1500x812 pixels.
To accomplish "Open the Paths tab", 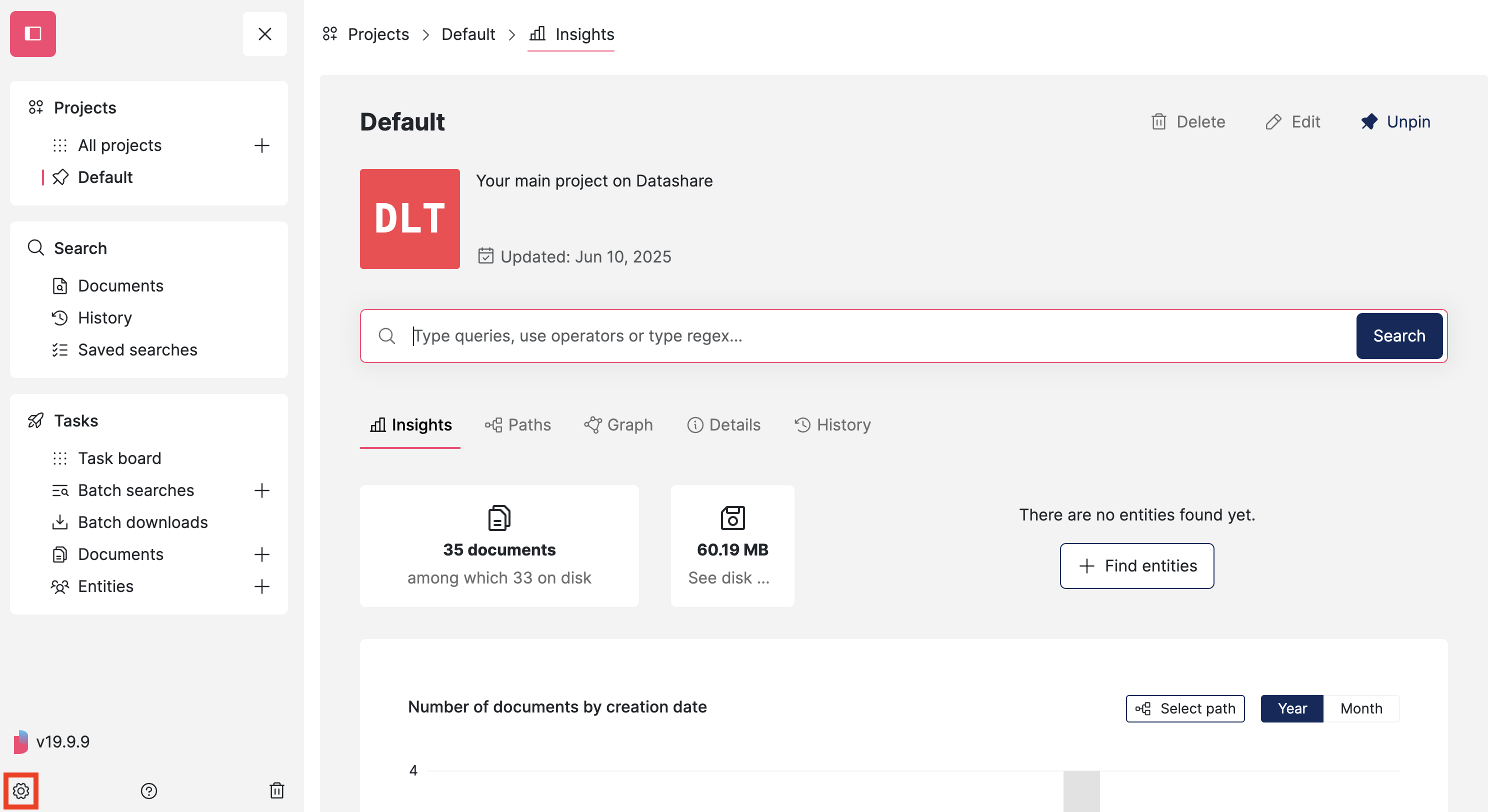I will coord(518,424).
